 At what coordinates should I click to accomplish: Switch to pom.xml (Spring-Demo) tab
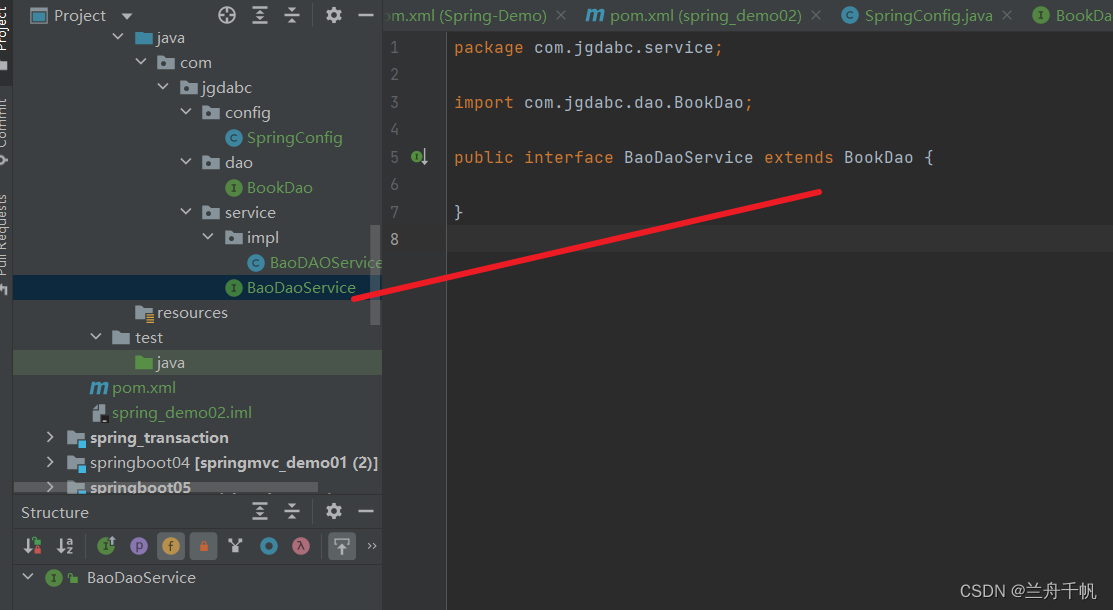pyautogui.click(x=466, y=15)
